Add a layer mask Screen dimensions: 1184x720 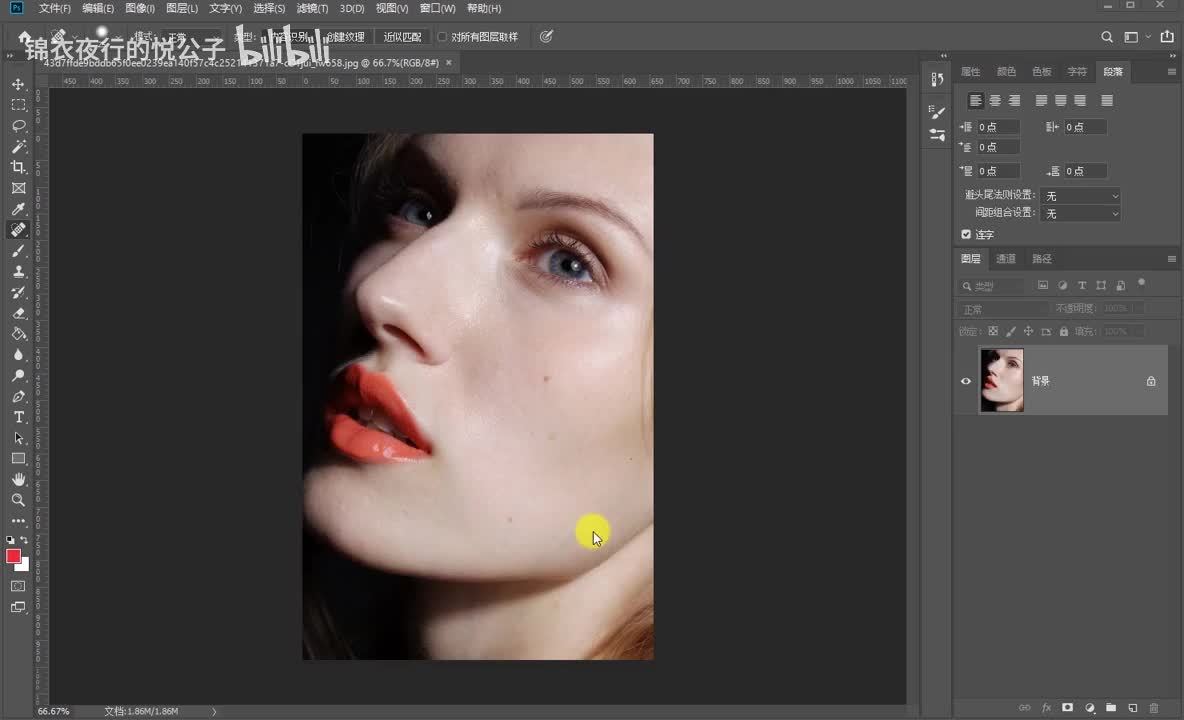click(x=1067, y=708)
